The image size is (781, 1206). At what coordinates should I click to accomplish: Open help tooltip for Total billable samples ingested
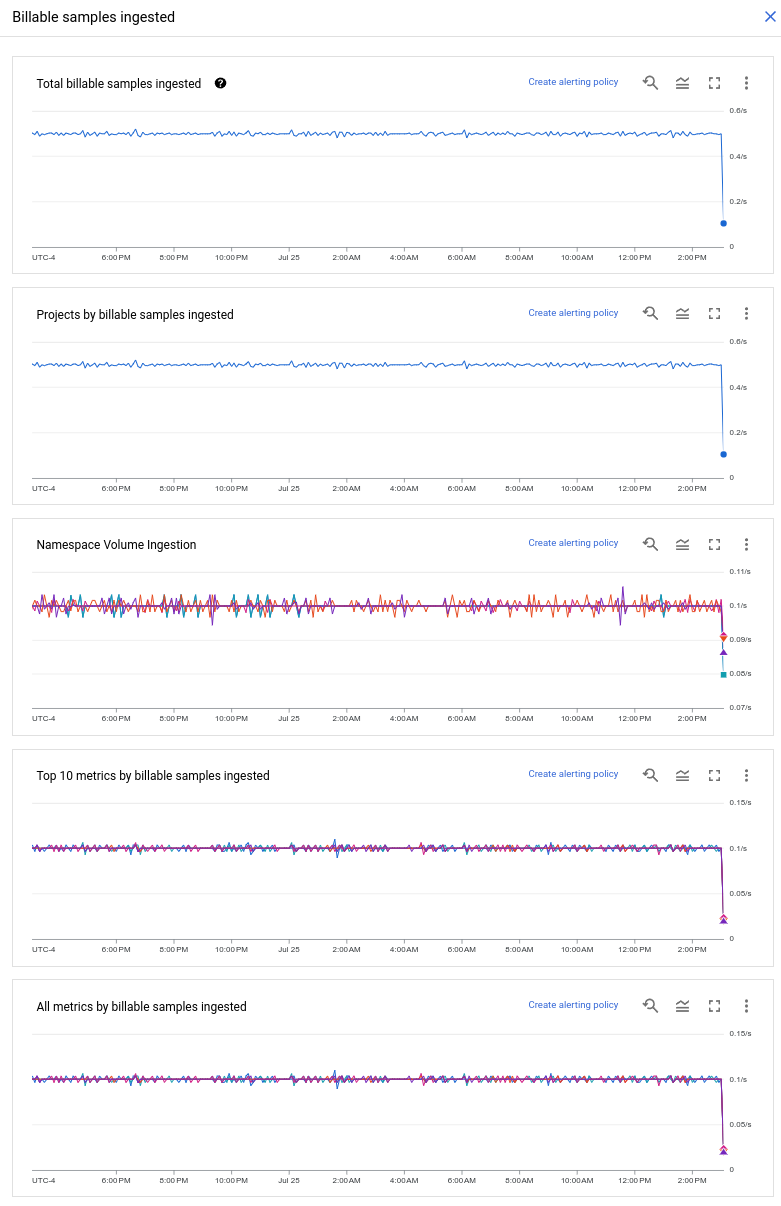click(220, 83)
